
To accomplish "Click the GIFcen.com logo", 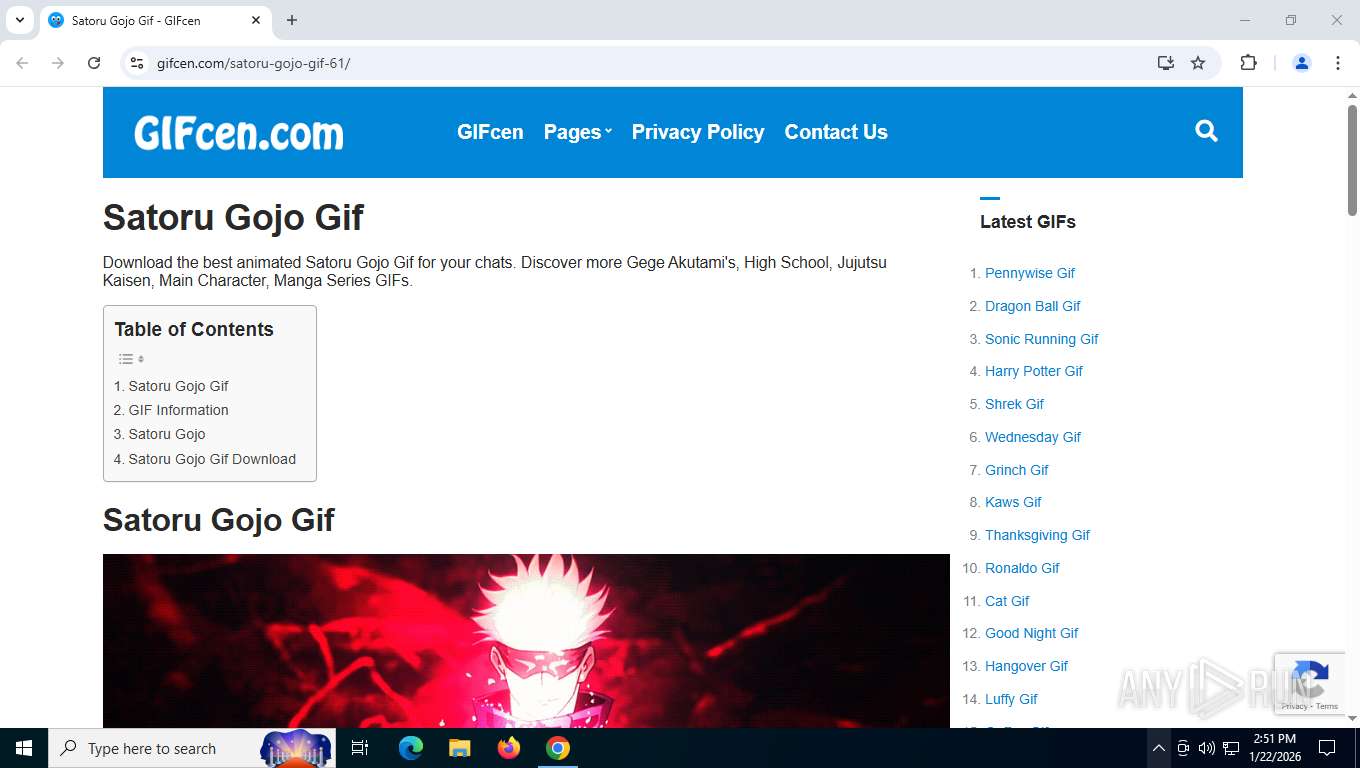I will tap(239, 133).
